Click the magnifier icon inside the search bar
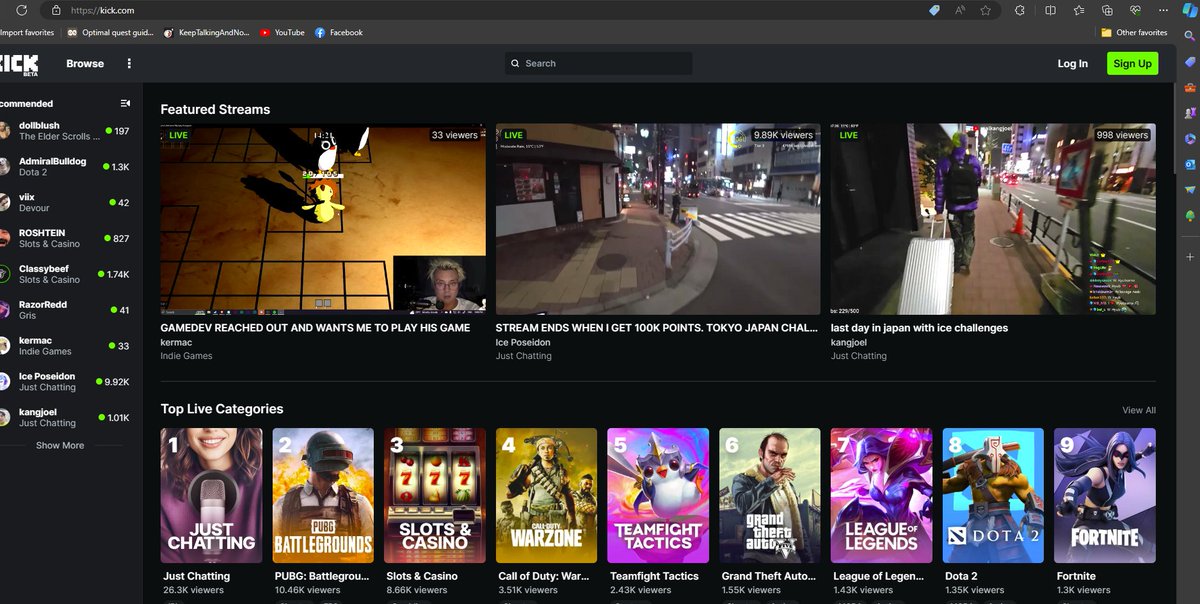This screenshot has width=1200, height=604. point(515,63)
